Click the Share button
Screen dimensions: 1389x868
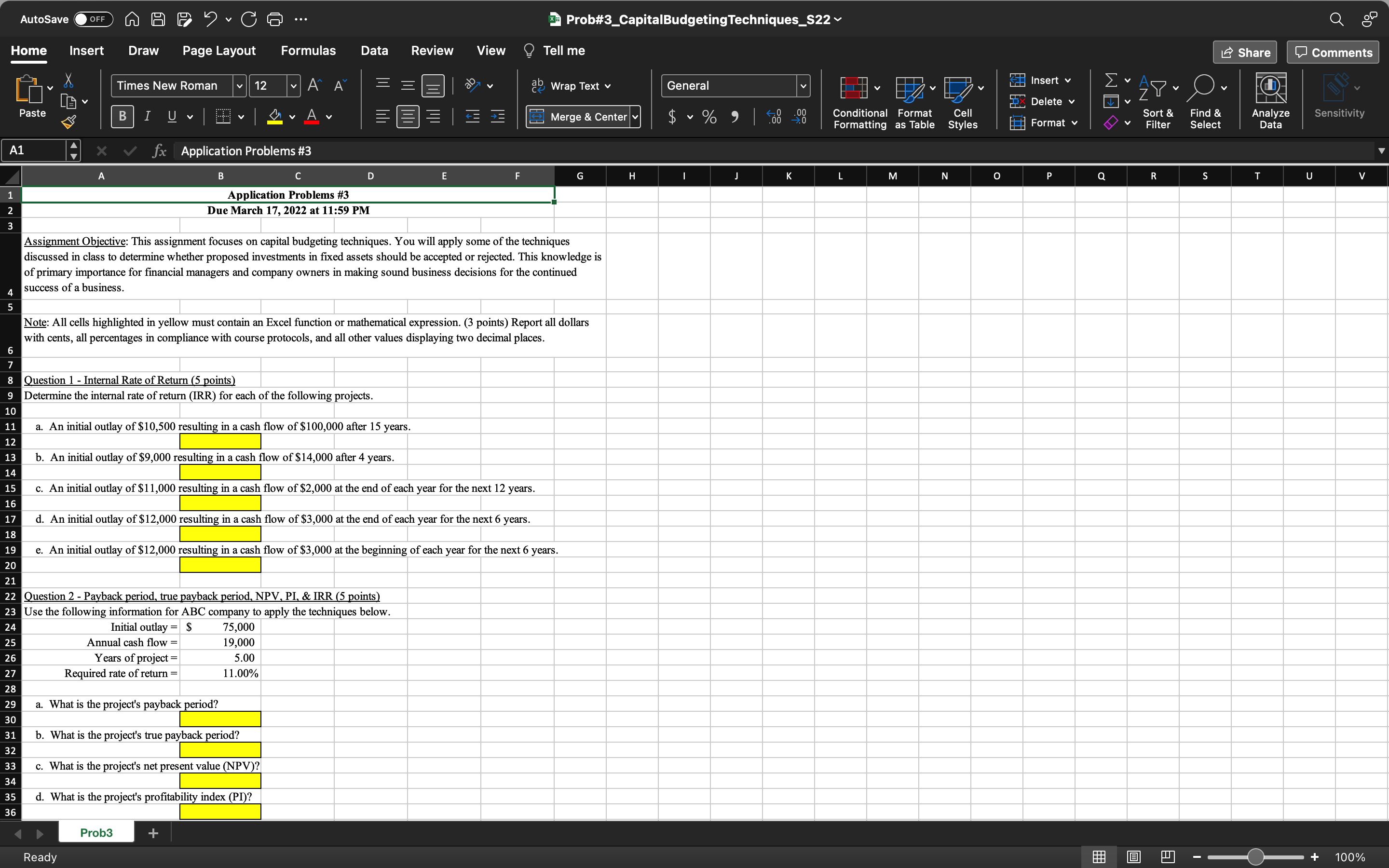(1244, 52)
